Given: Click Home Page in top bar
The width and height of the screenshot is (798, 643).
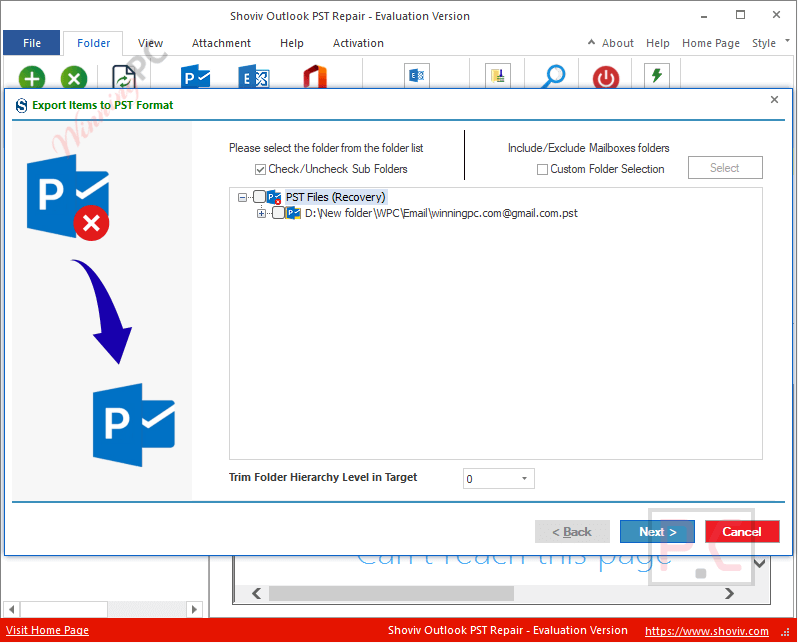Looking at the screenshot, I should click(710, 43).
